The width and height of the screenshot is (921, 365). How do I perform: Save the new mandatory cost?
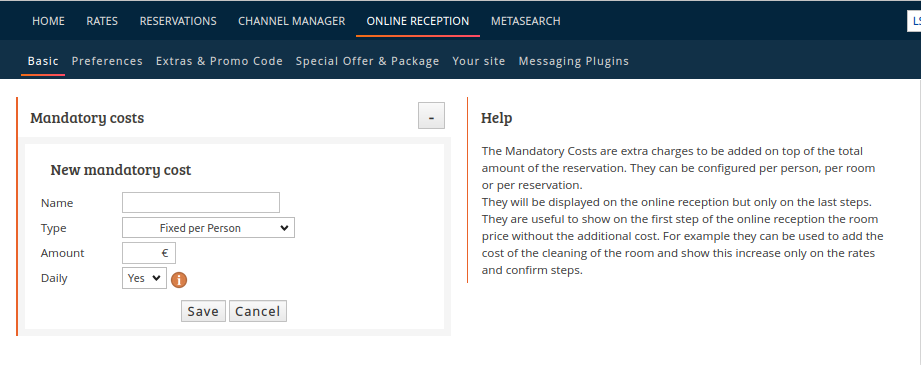point(203,312)
